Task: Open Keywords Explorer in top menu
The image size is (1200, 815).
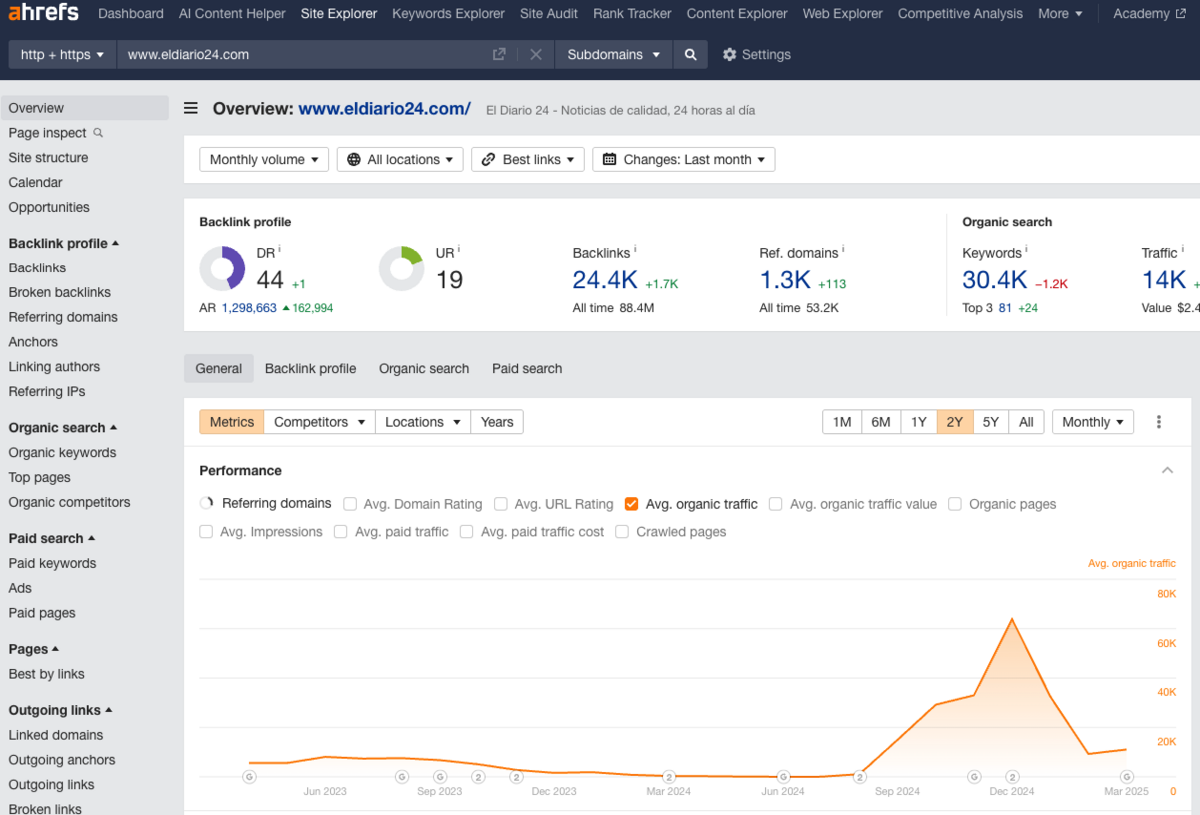Action: (x=448, y=14)
